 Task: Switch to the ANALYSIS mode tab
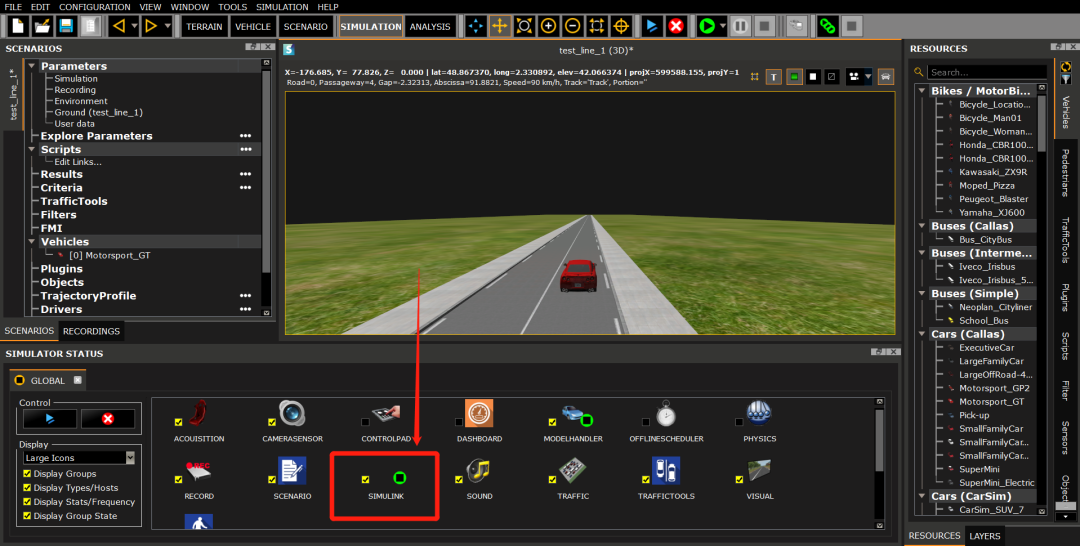pyautogui.click(x=430, y=26)
